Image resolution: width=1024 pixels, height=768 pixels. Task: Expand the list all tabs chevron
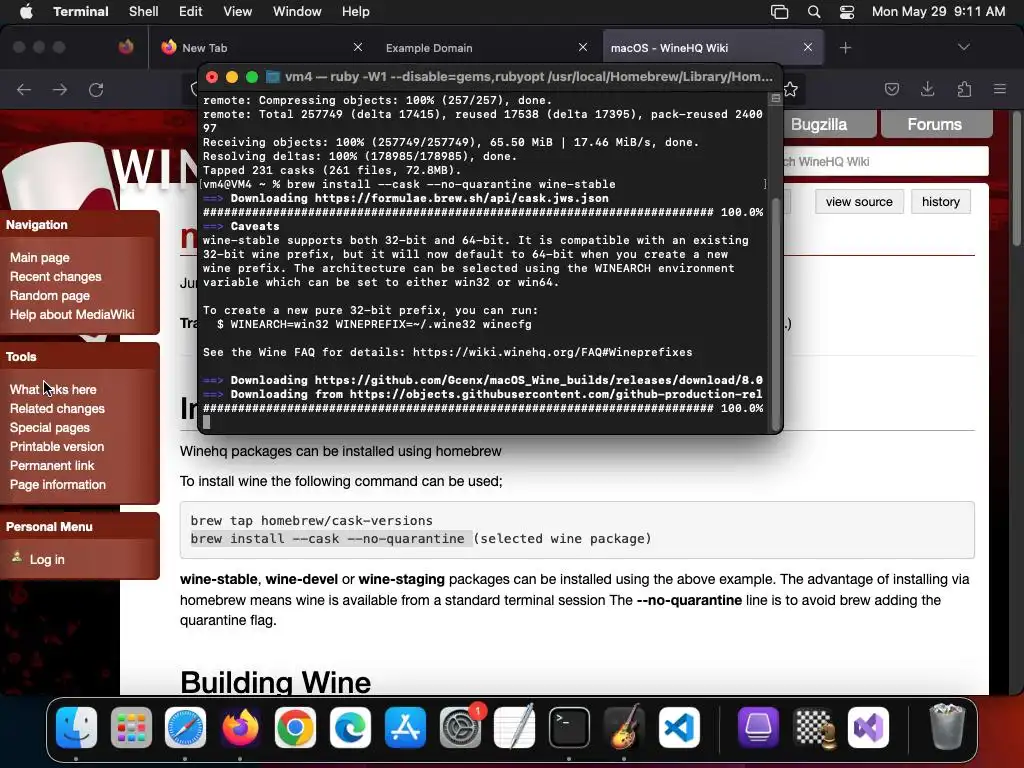coord(964,47)
